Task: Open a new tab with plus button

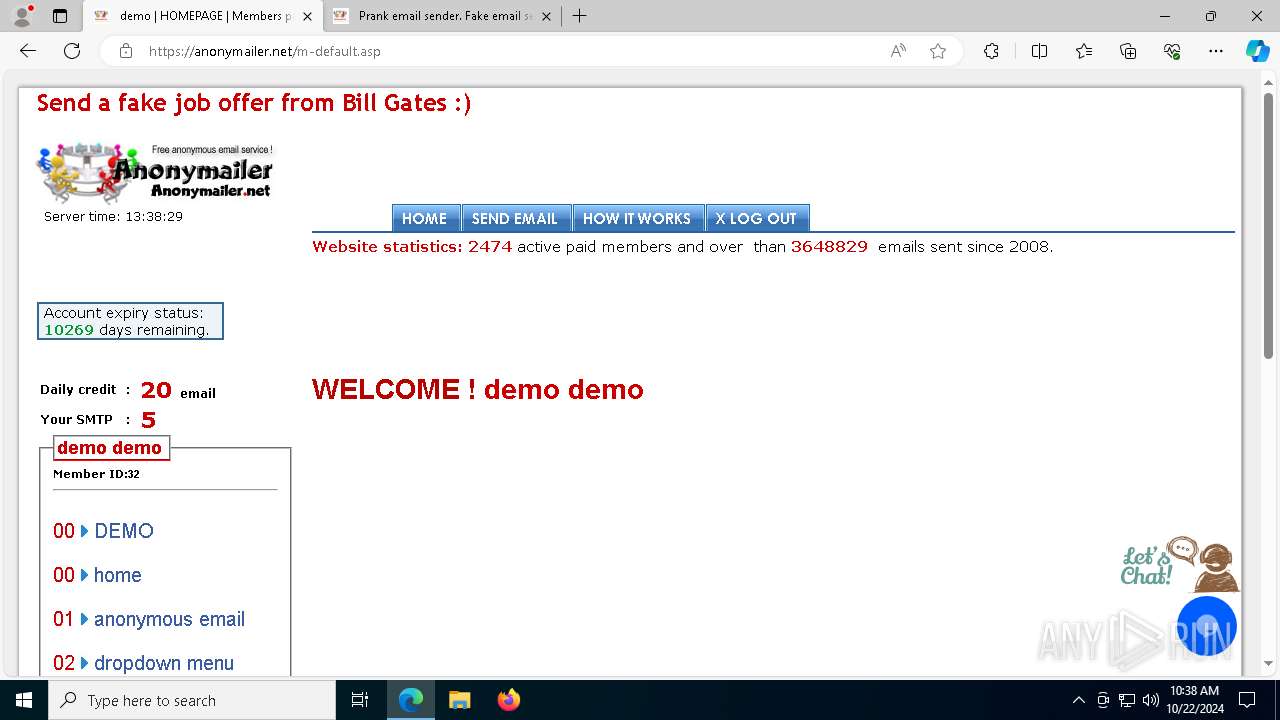Action: pyautogui.click(x=579, y=16)
